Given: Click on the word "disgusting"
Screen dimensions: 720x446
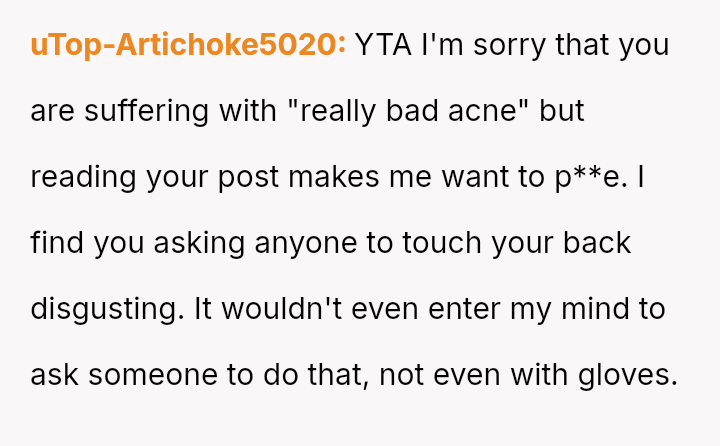Looking at the screenshot, I should [x=106, y=309].
